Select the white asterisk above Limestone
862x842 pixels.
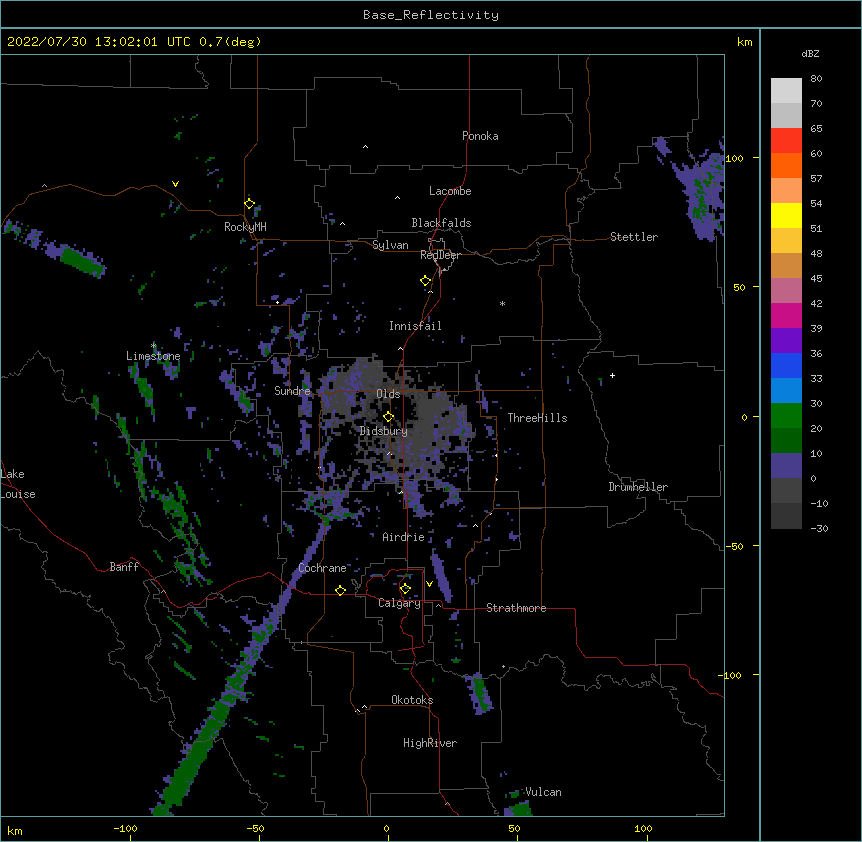[154, 346]
